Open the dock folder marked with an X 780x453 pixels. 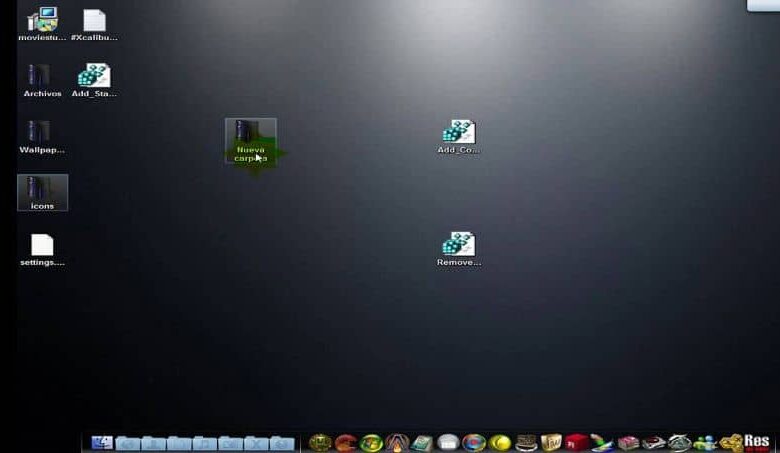point(256,443)
